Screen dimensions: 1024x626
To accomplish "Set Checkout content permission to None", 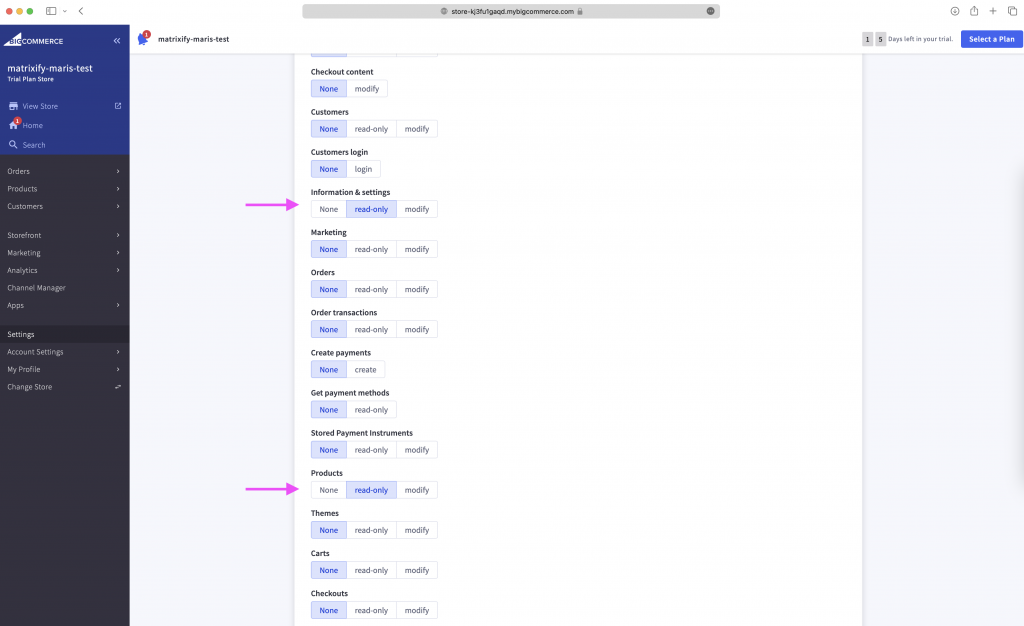I will point(328,88).
